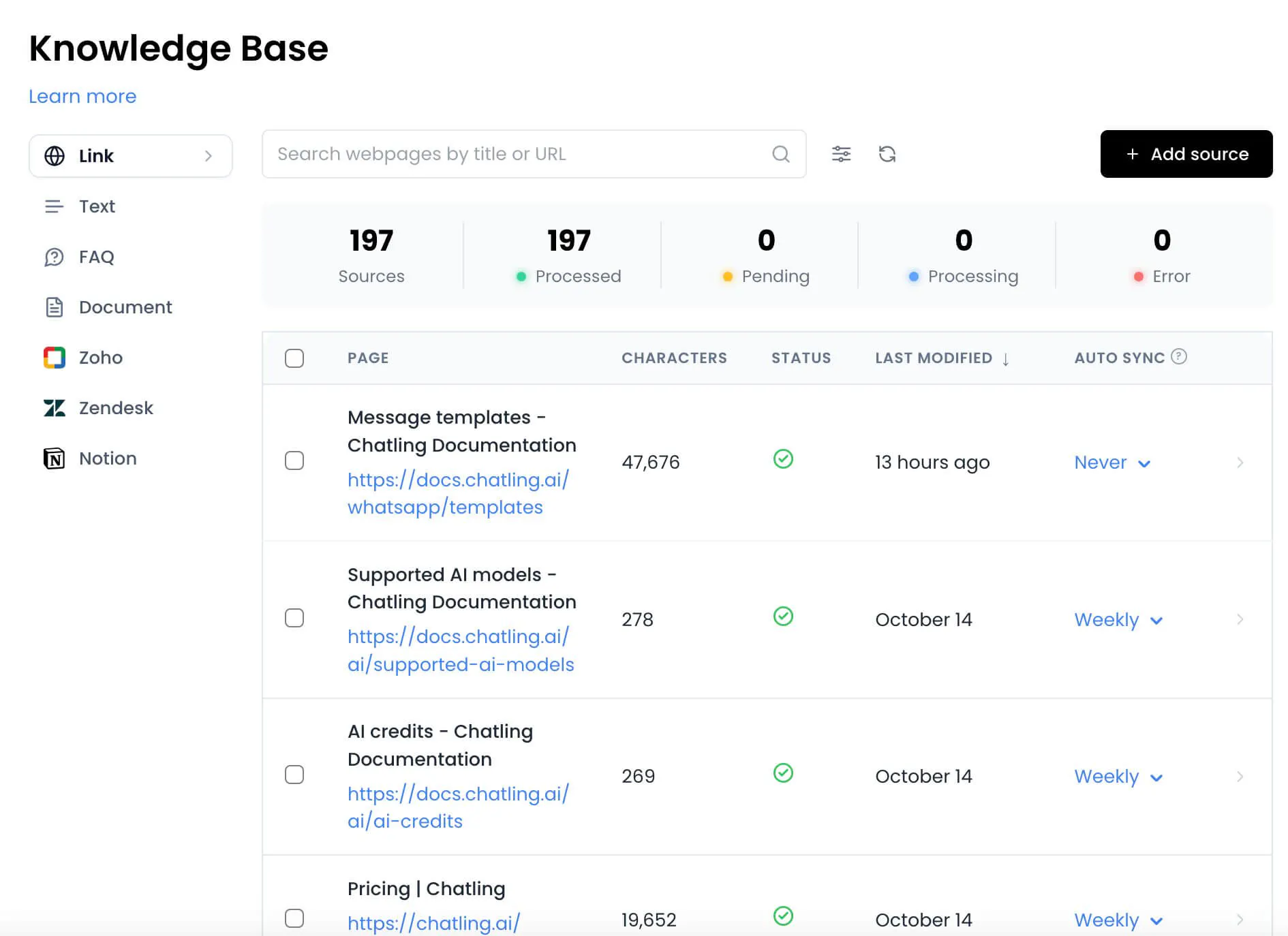The width and height of the screenshot is (1288, 936).
Task: Select the Text source type
Action: coord(97,206)
